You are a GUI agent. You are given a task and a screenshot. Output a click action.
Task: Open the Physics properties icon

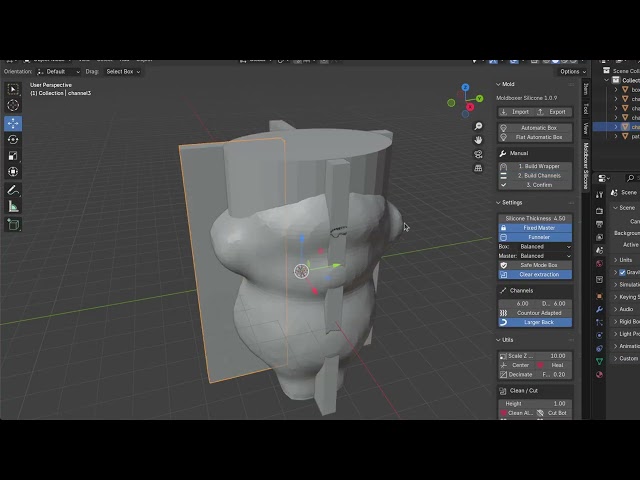pyautogui.click(x=599, y=336)
